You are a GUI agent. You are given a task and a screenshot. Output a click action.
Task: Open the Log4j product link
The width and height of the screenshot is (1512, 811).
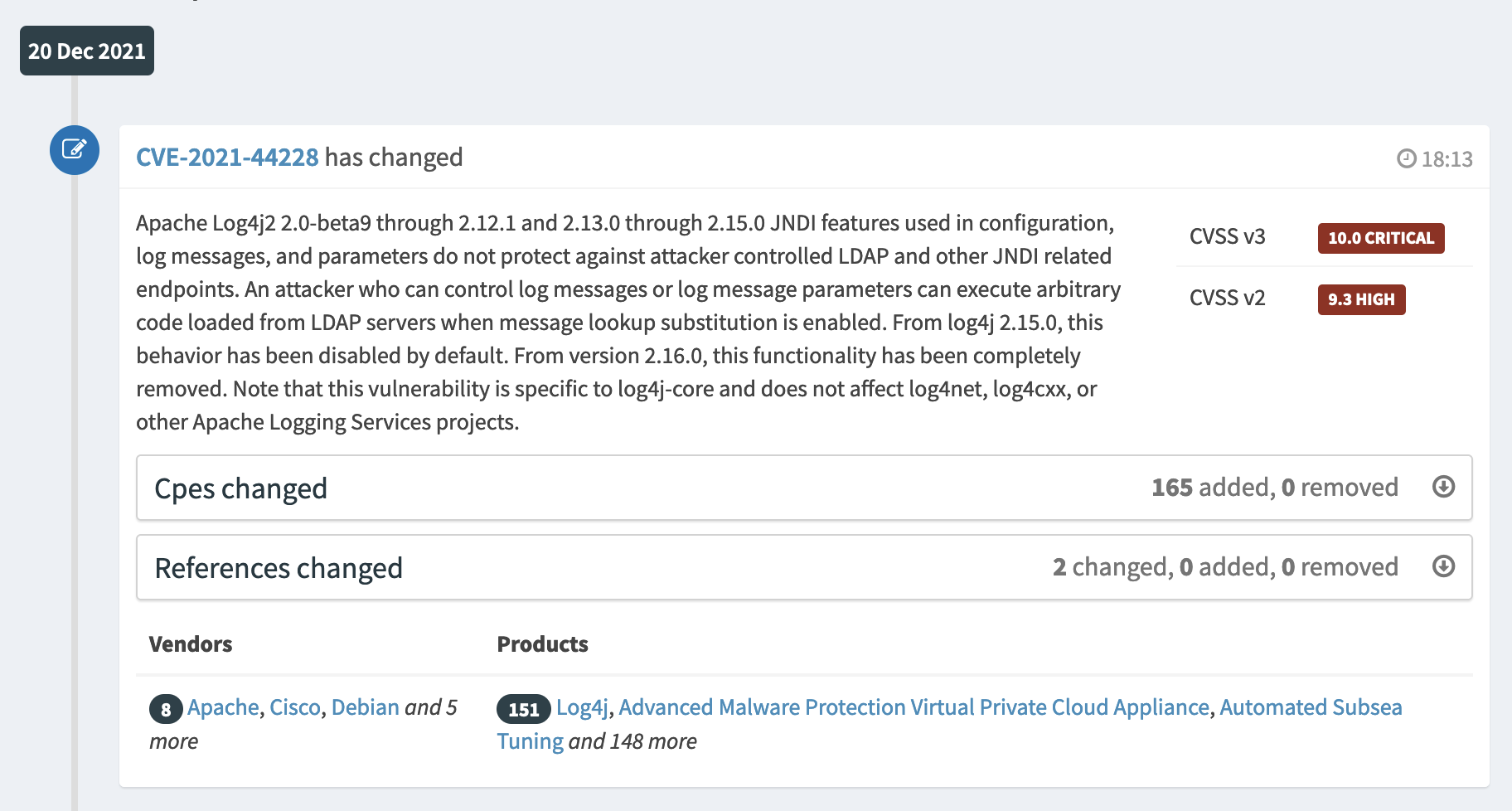pyautogui.click(x=582, y=707)
